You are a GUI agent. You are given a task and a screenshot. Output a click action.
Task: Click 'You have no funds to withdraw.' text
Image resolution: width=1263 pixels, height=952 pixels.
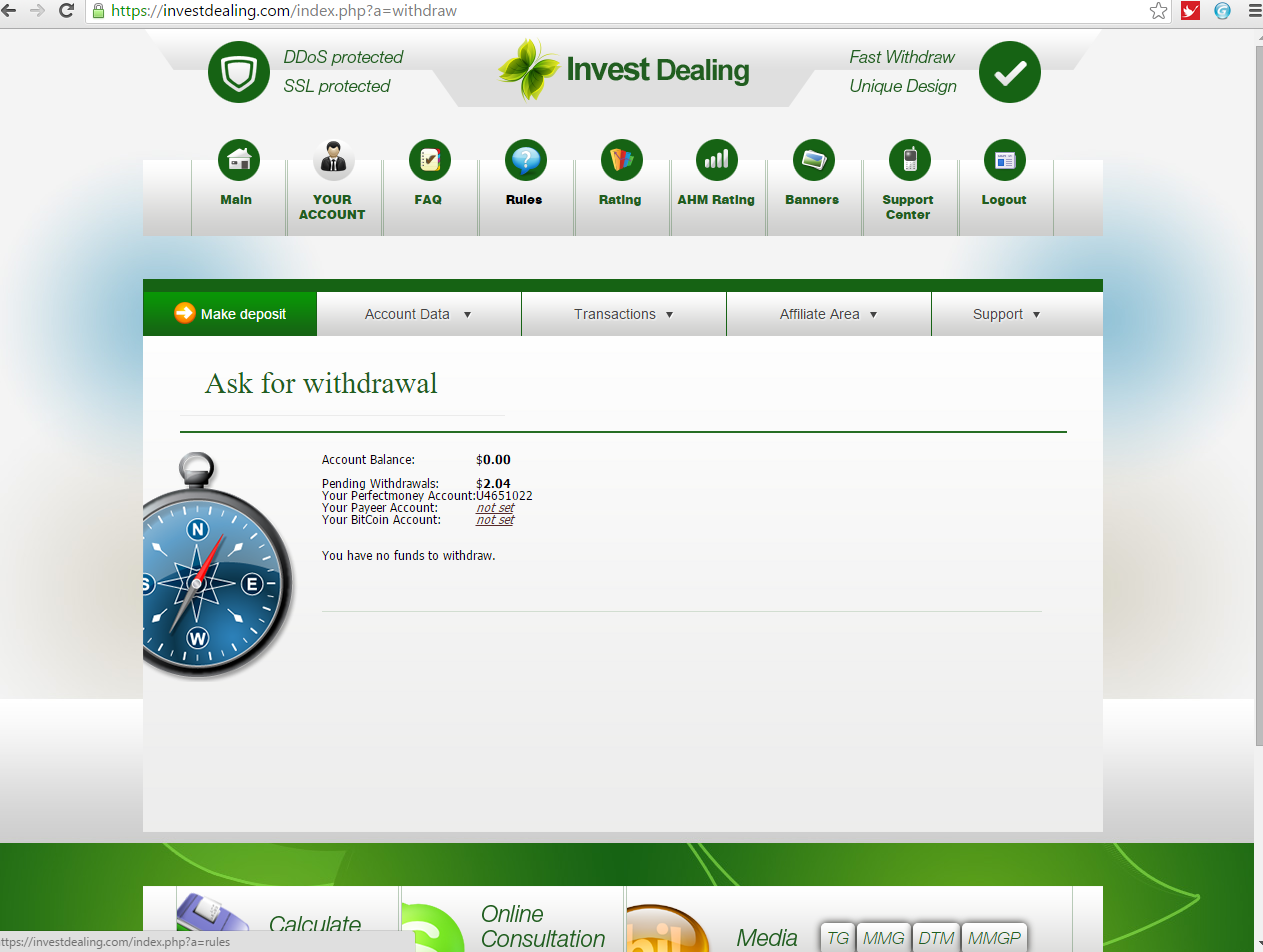408,555
